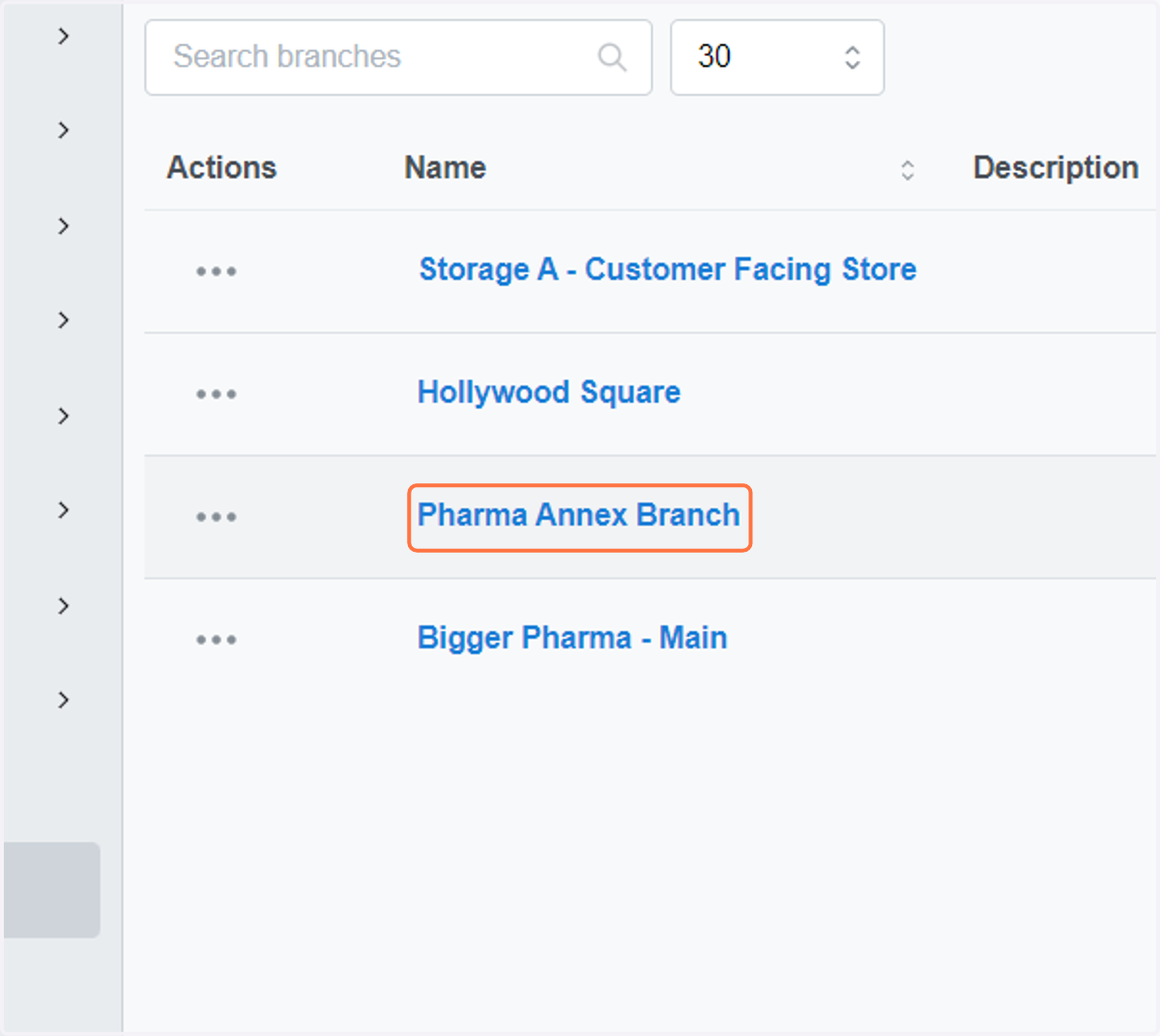
Task: Open actions menu for Bigger Pharma - Main
Action: (216, 639)
